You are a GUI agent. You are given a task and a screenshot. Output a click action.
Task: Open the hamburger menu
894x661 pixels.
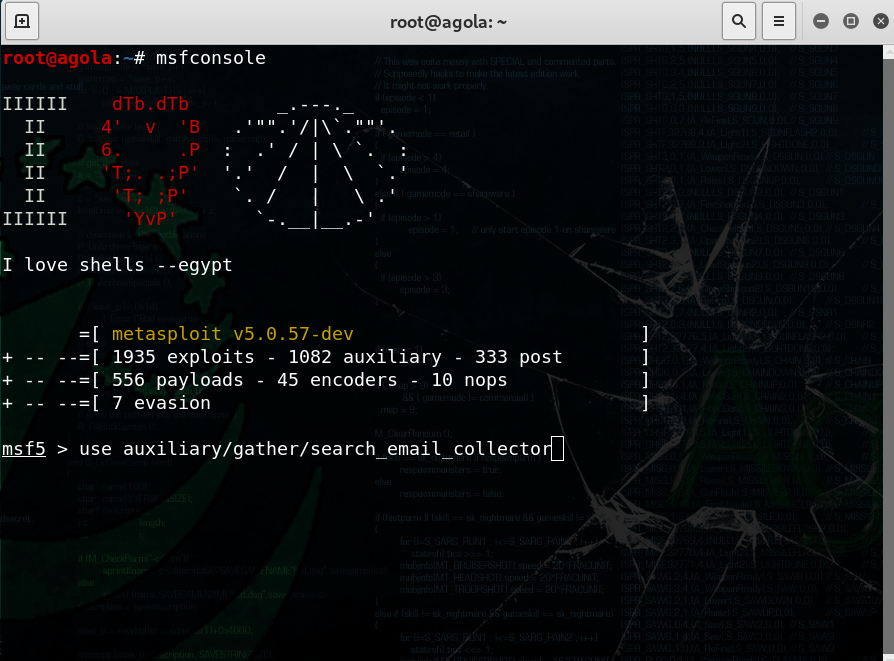tap(779, 22)
